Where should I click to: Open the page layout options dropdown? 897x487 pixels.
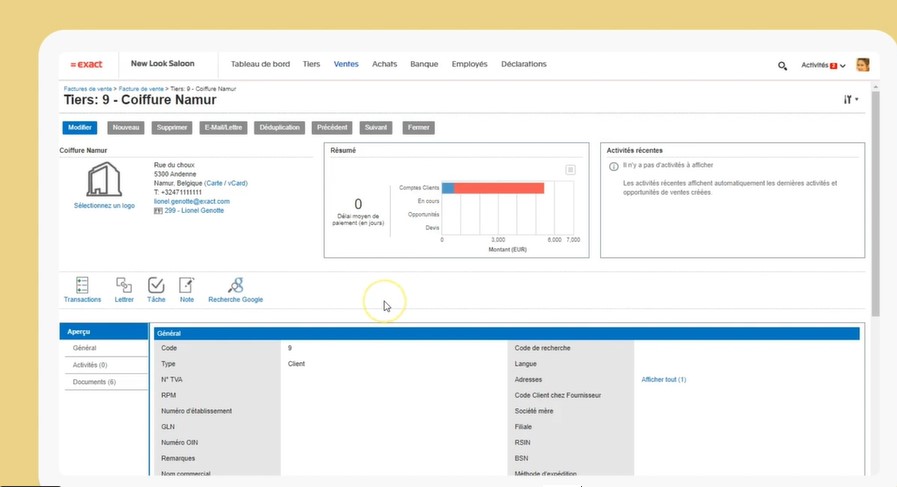tap(851, 99)
